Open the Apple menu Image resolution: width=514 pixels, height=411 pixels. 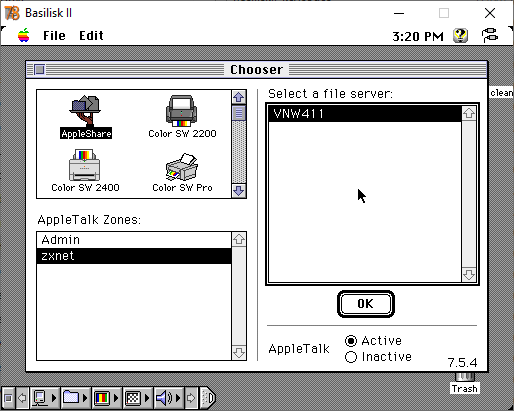(24, 35)
